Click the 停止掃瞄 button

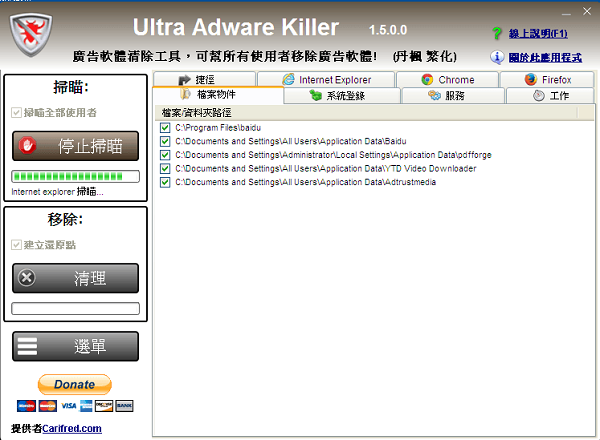pyautogui.click(x=75, y=146)
